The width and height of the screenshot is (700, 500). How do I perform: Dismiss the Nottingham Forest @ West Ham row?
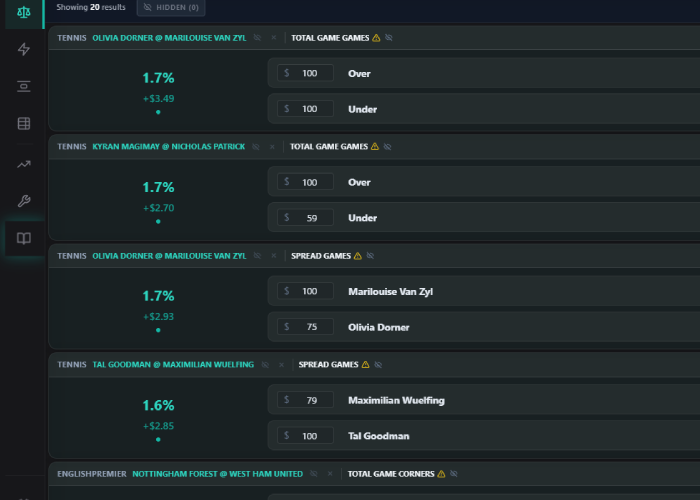point(330,474)
